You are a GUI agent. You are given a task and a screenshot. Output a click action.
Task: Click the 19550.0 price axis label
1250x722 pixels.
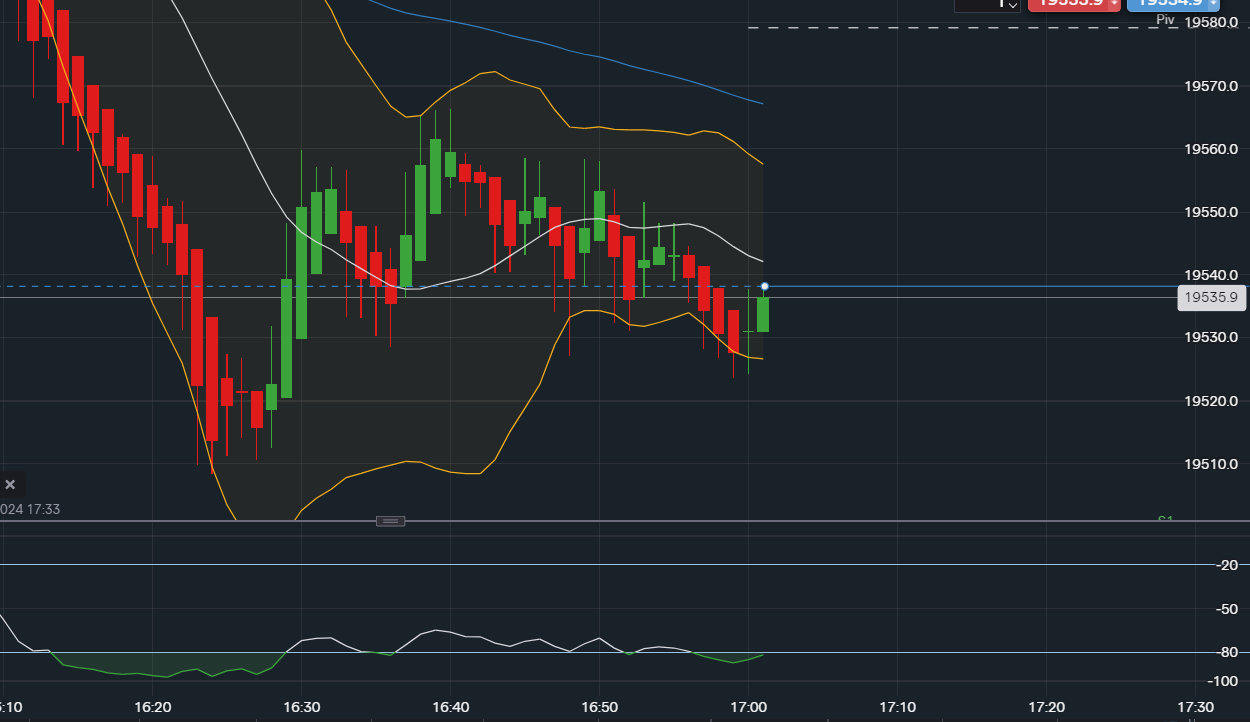click(1212, 212)
